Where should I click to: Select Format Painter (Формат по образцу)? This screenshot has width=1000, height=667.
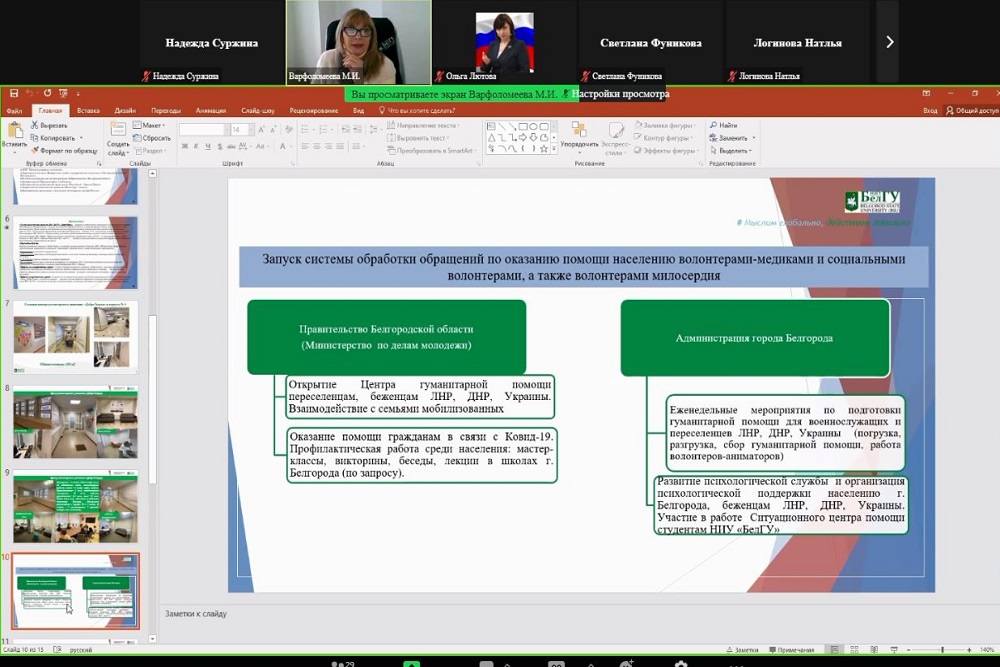(x=64, y=150)
